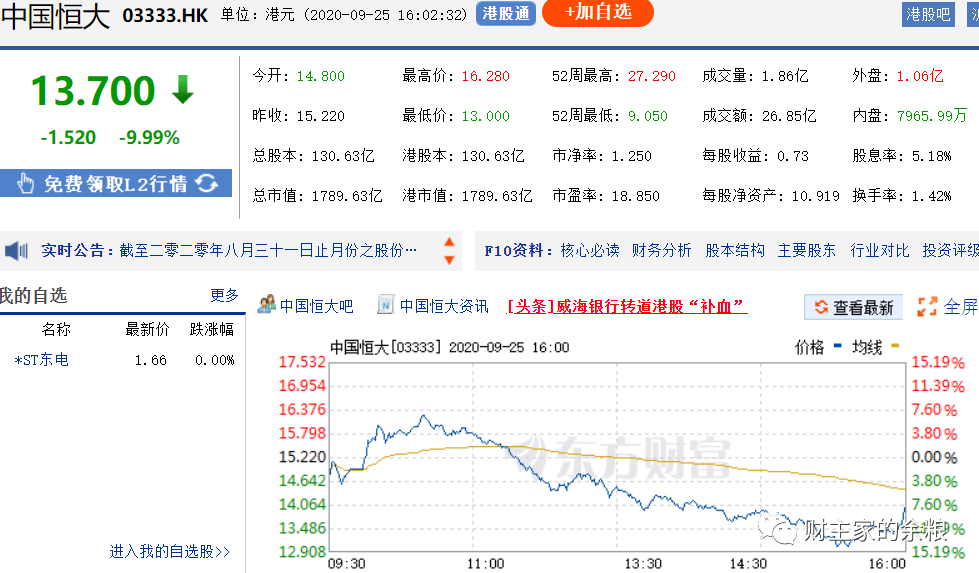Add stock with +加自选 button
The width and height of the screenshot is (979, 573).
pos(598,12)
